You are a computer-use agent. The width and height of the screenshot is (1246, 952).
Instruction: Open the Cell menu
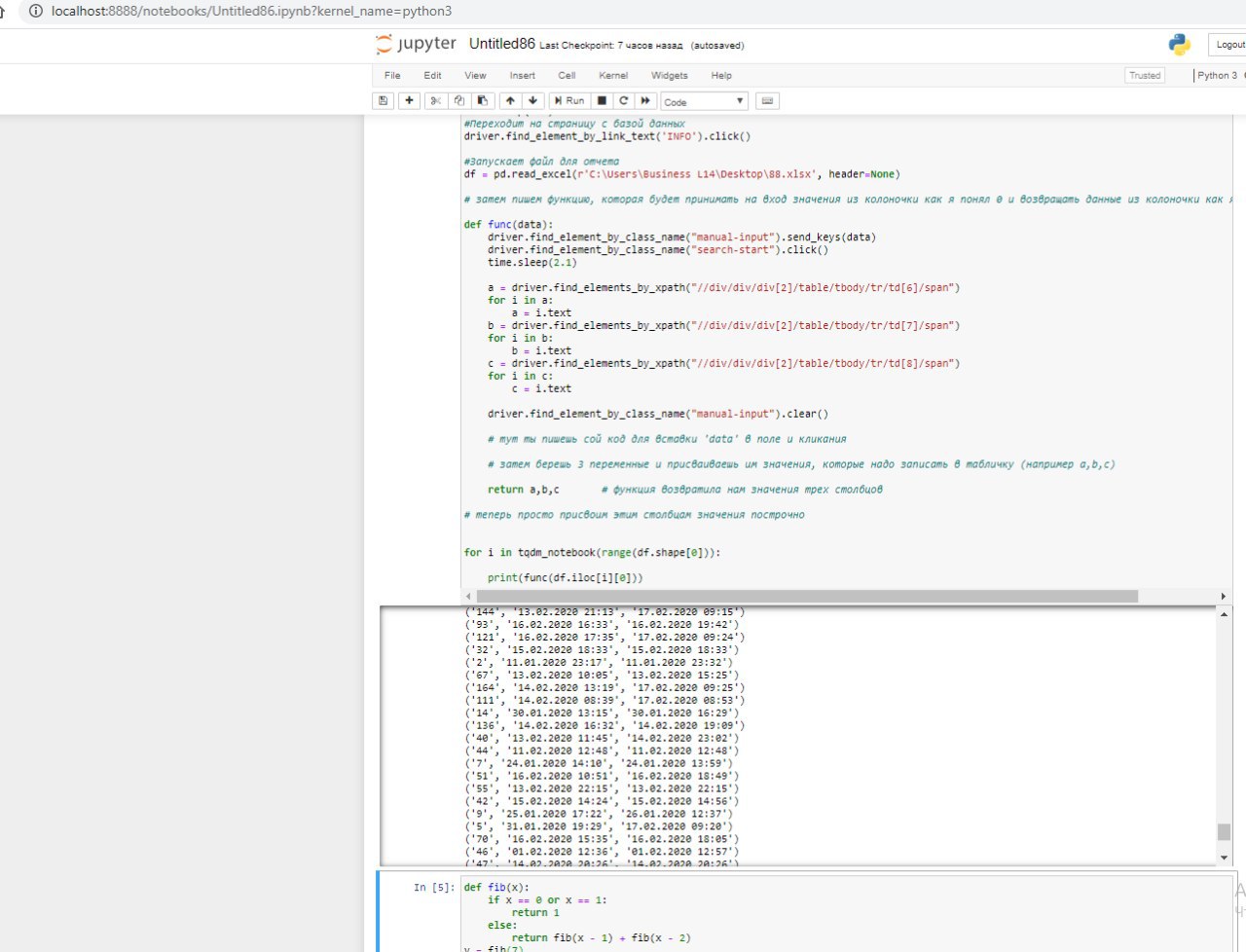pyautogui.click(x=567, y=75)
